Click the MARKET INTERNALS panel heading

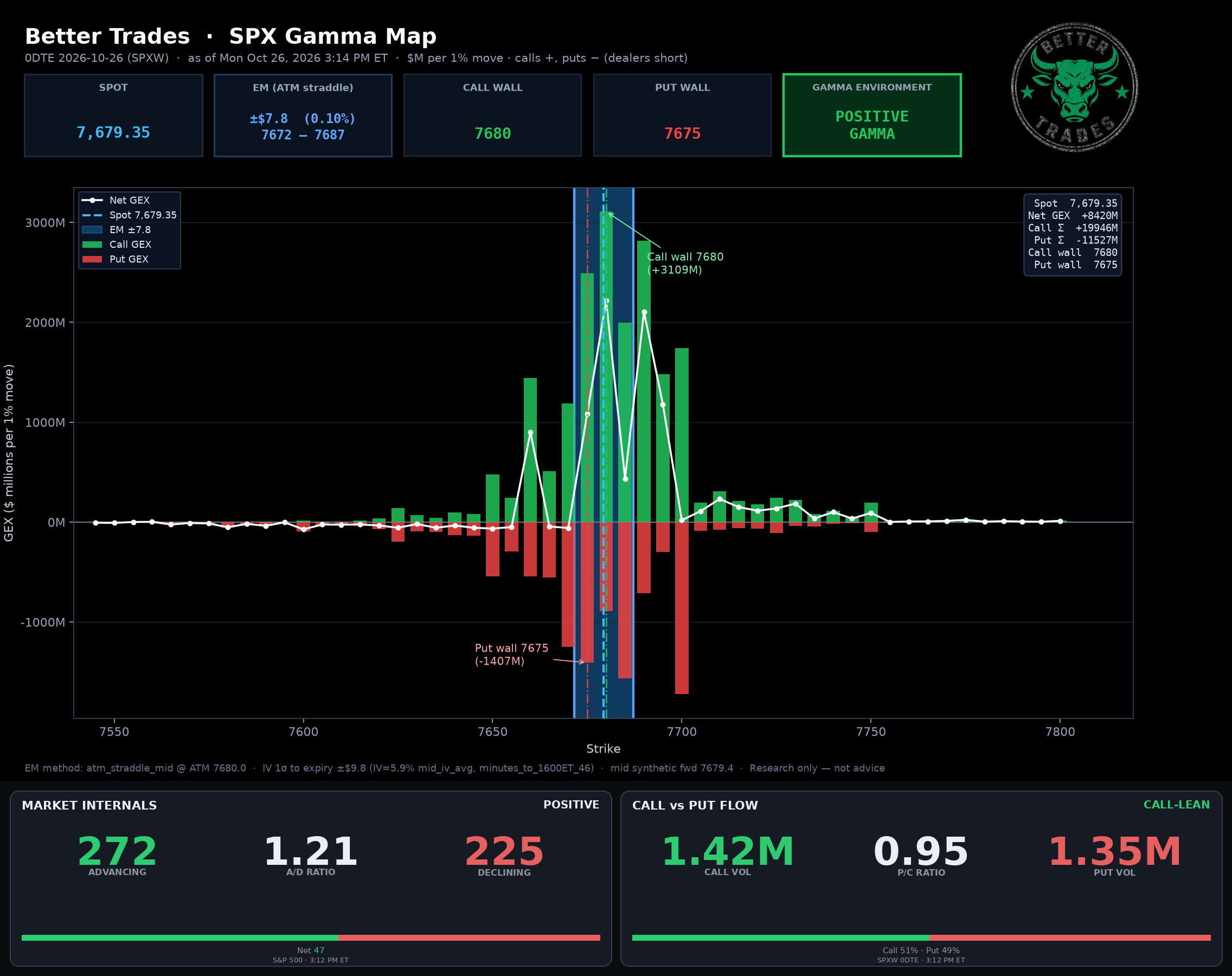89,805
